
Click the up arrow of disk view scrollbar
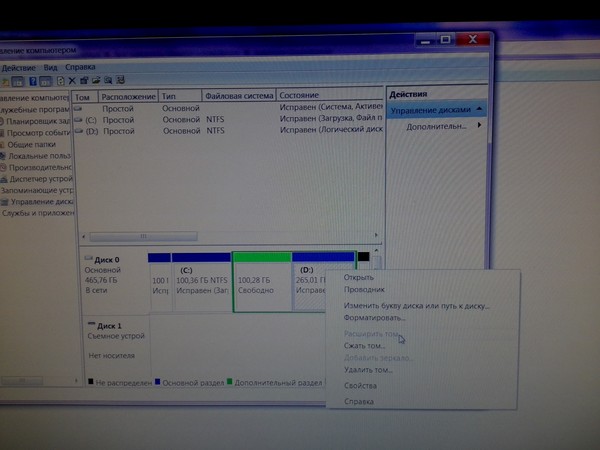[x=377, y=251]
